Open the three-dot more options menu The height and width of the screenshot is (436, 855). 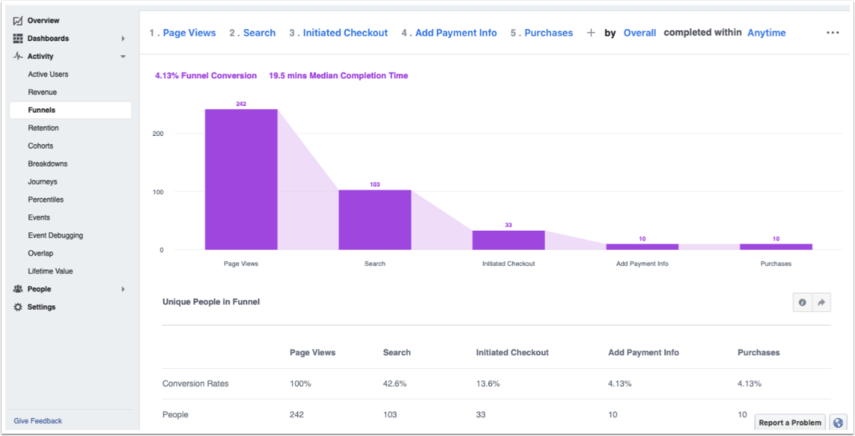[x=832, y=33]
